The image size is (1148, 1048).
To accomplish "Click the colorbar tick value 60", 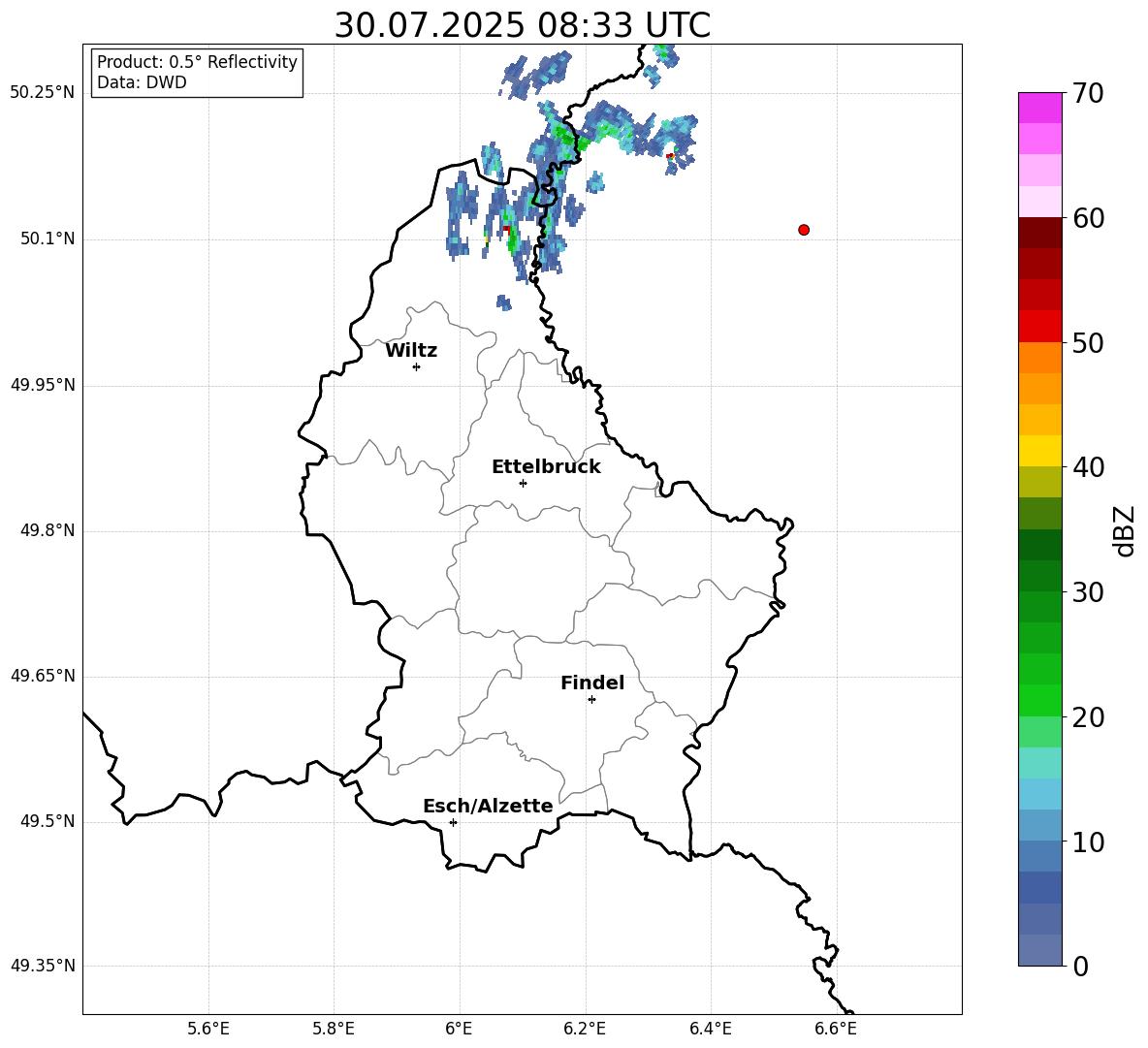I will (1088, 218).
